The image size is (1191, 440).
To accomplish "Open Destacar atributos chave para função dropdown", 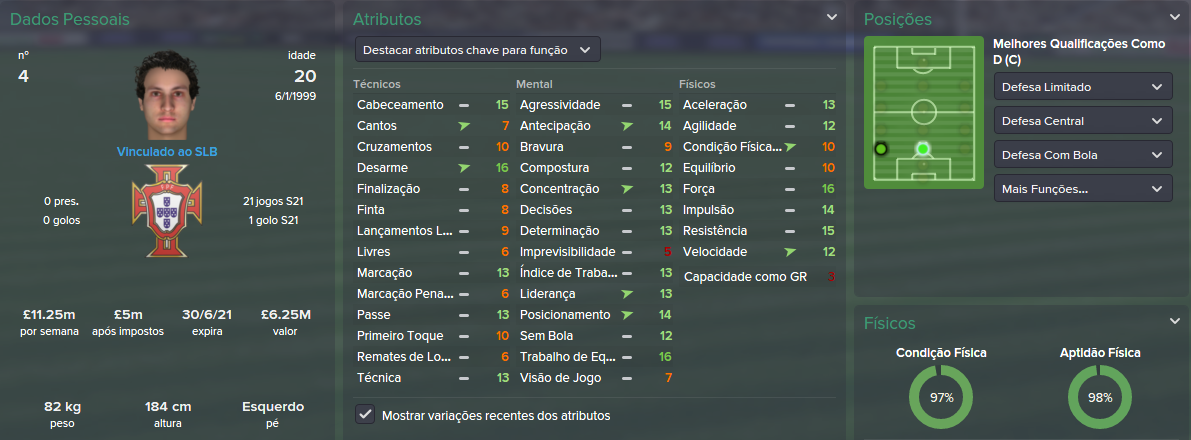I will tap(478, 50).
